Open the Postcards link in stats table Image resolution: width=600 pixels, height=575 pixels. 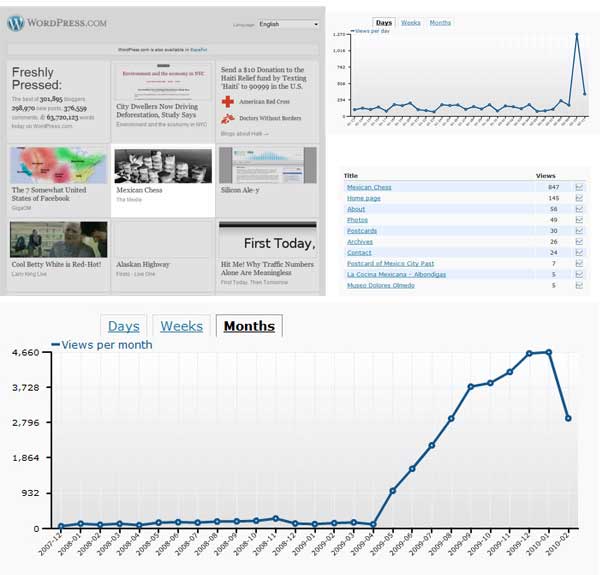click(360, 230)
